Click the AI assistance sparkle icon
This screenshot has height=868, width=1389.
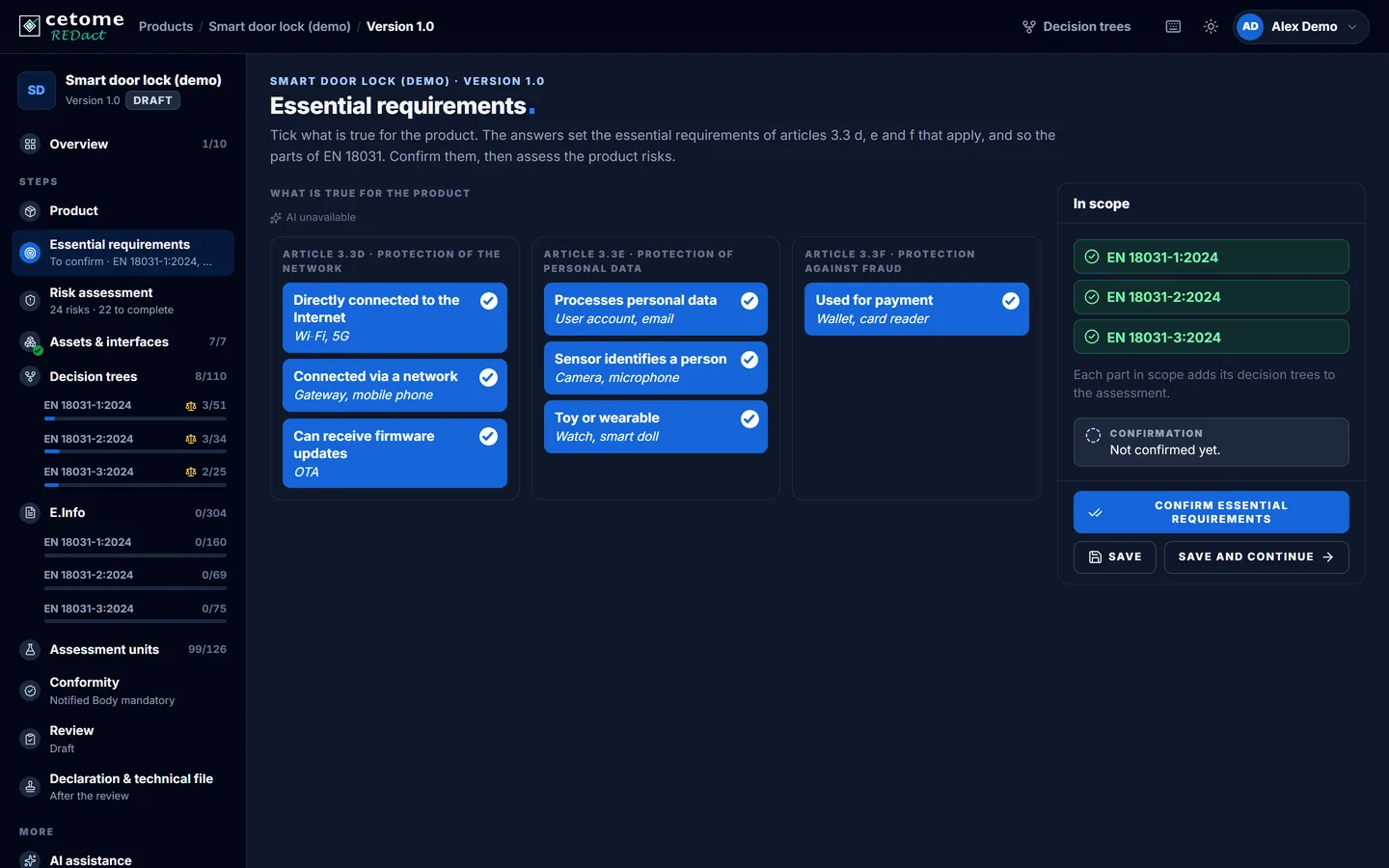point(30,860)
